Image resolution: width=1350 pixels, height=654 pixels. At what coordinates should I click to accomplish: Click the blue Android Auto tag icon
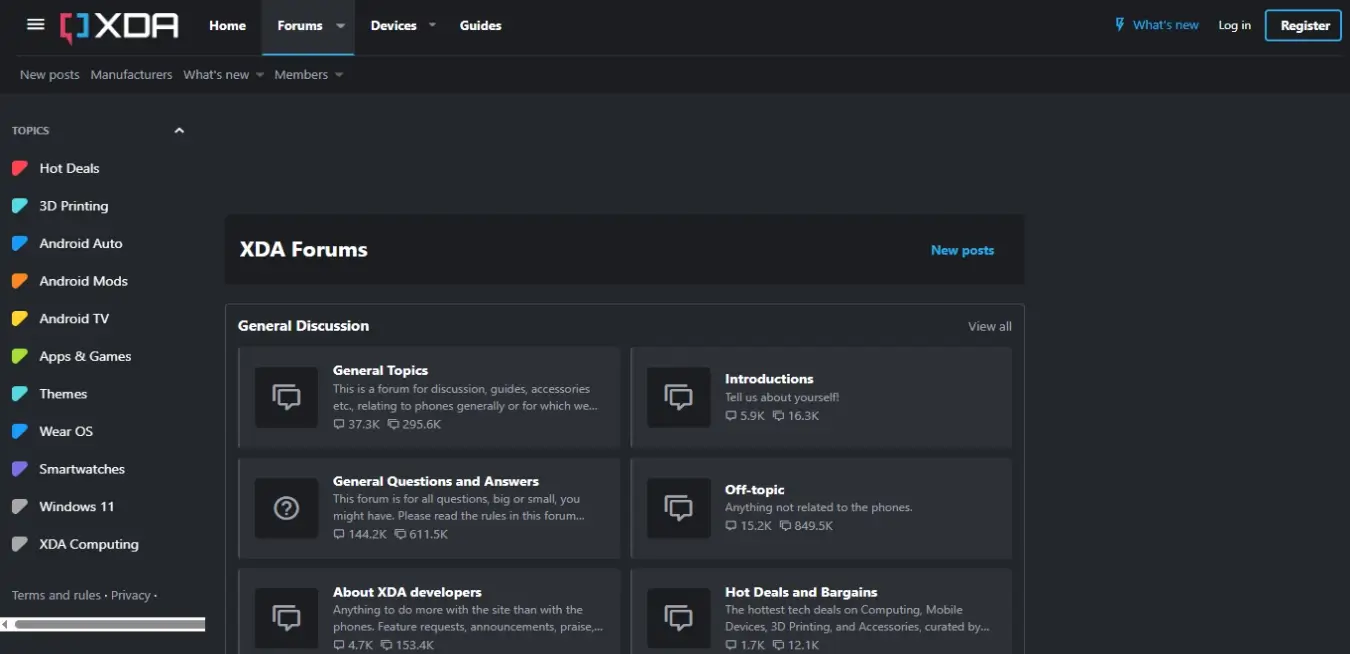click(19, 243)
